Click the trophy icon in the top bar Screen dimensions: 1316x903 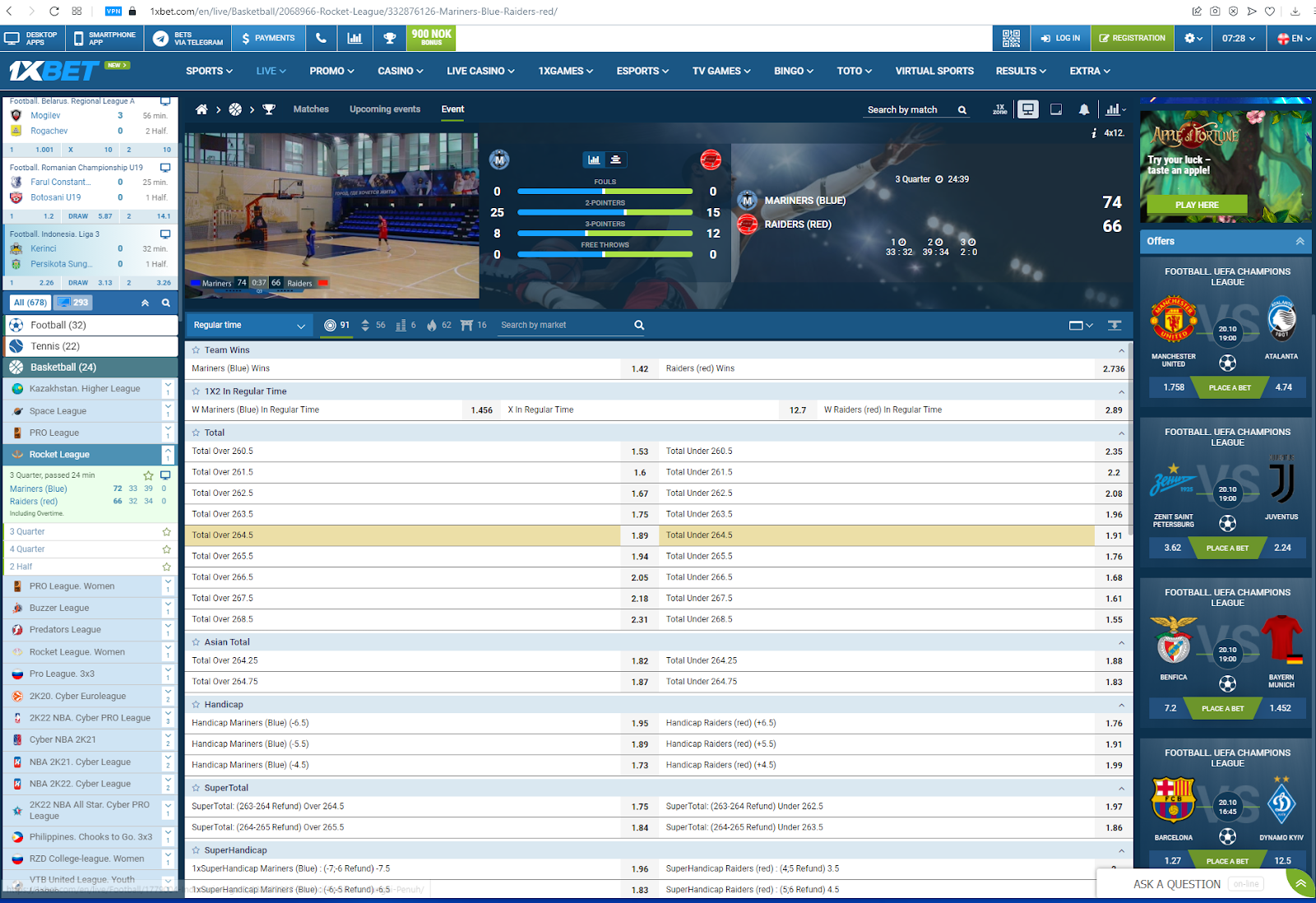(390, 38)
